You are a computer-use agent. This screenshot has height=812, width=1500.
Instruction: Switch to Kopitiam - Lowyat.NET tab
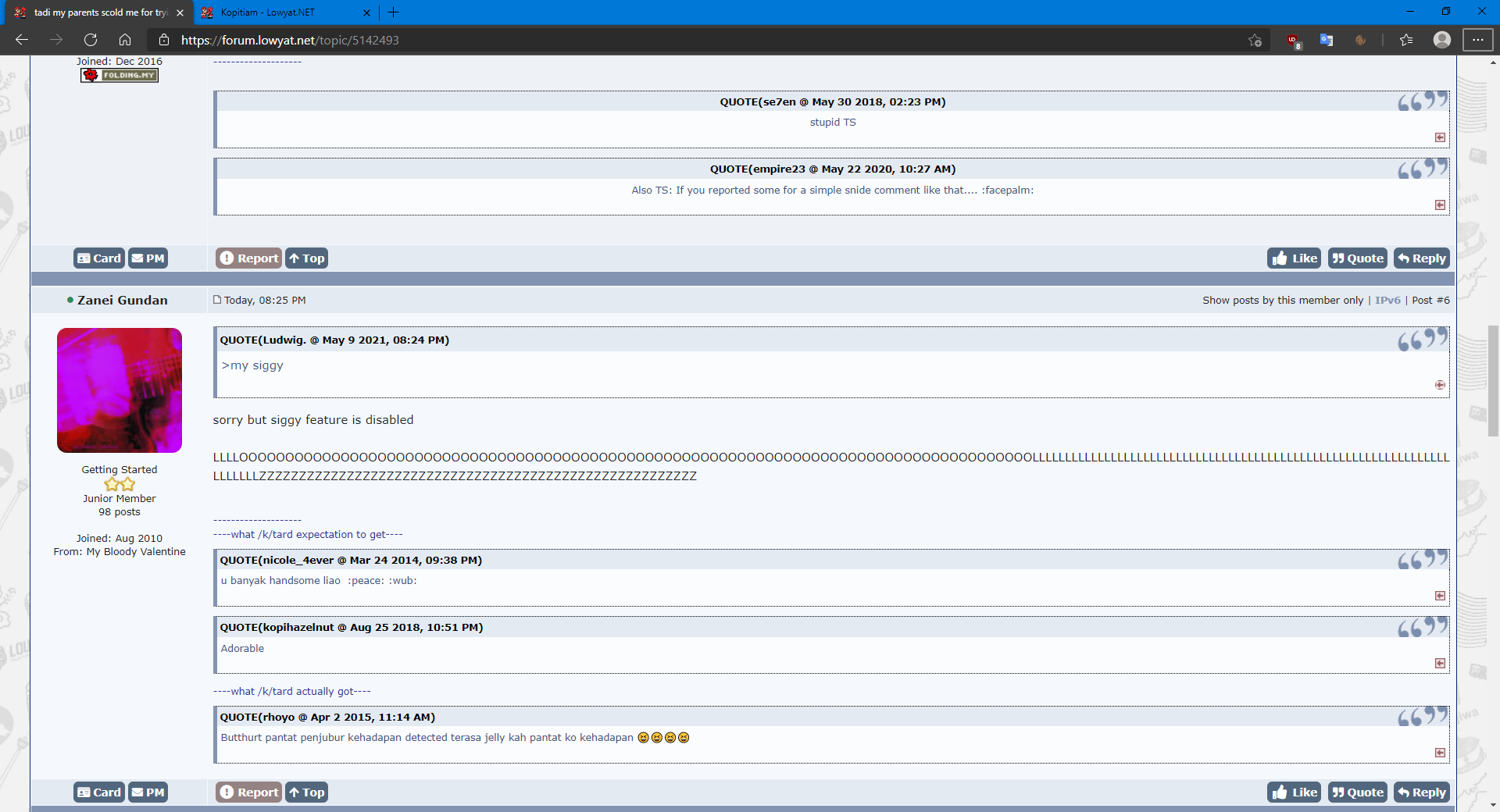pyautogui.click(x=281, y=12)
